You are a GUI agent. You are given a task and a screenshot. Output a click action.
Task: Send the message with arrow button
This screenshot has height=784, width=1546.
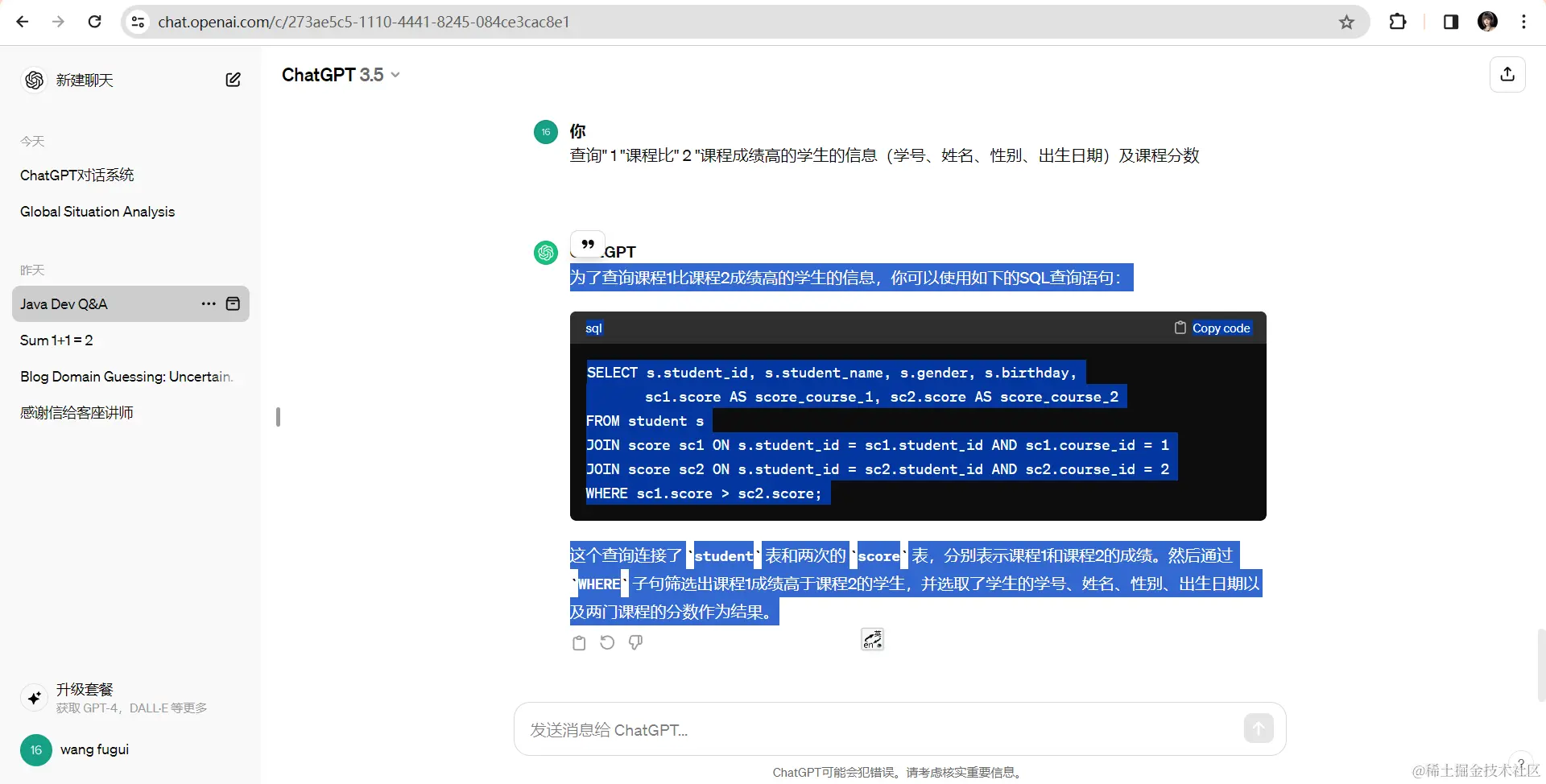tap(1259, 728)
